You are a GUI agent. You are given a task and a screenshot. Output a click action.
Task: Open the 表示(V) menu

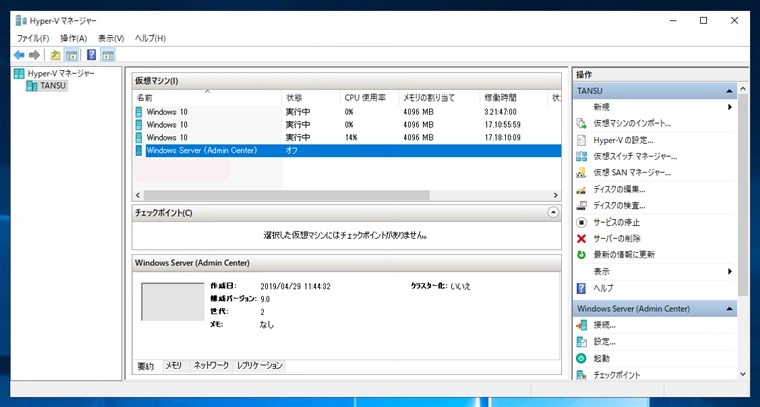click(x=111, y=38)
